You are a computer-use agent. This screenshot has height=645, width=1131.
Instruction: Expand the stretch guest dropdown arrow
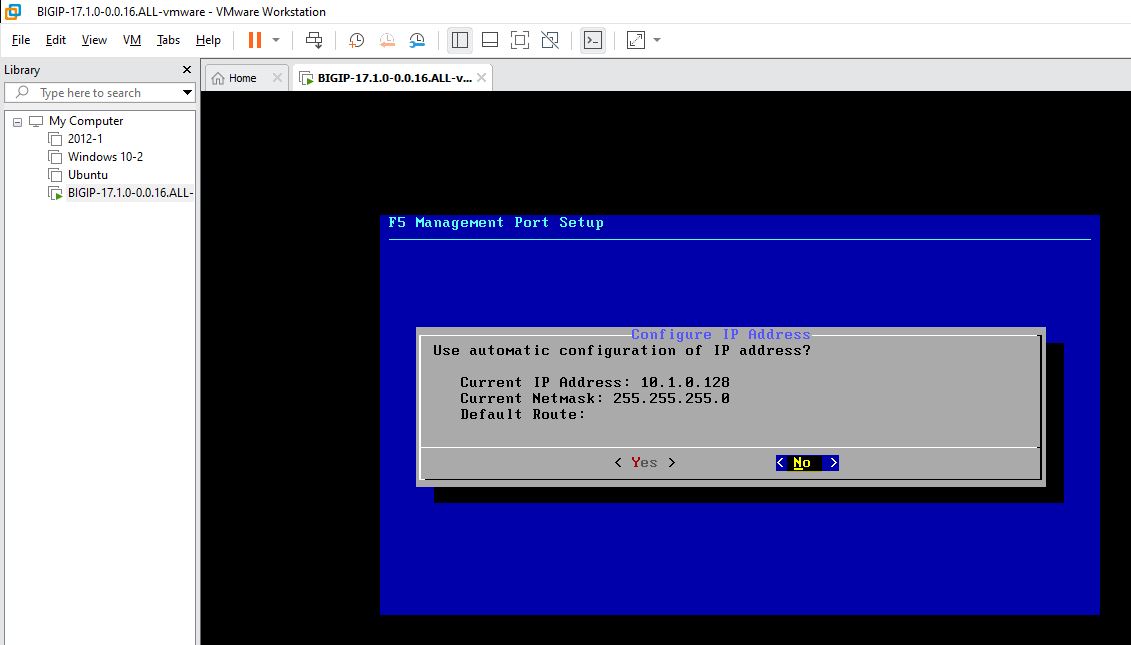point(657,40)
